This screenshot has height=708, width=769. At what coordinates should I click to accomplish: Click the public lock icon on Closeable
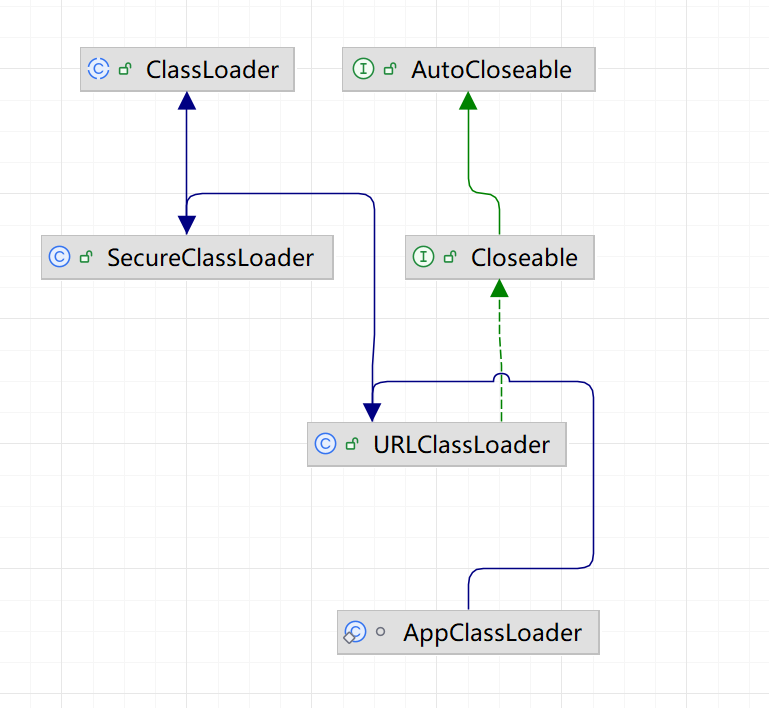point(450,257)
